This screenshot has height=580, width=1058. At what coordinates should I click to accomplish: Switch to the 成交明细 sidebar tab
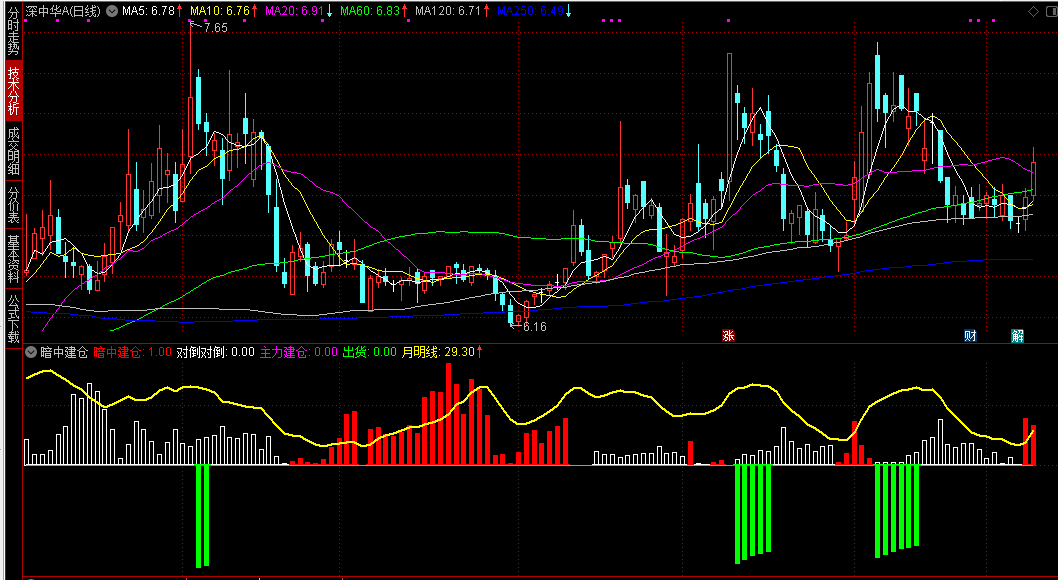click(x=13, y=150)
